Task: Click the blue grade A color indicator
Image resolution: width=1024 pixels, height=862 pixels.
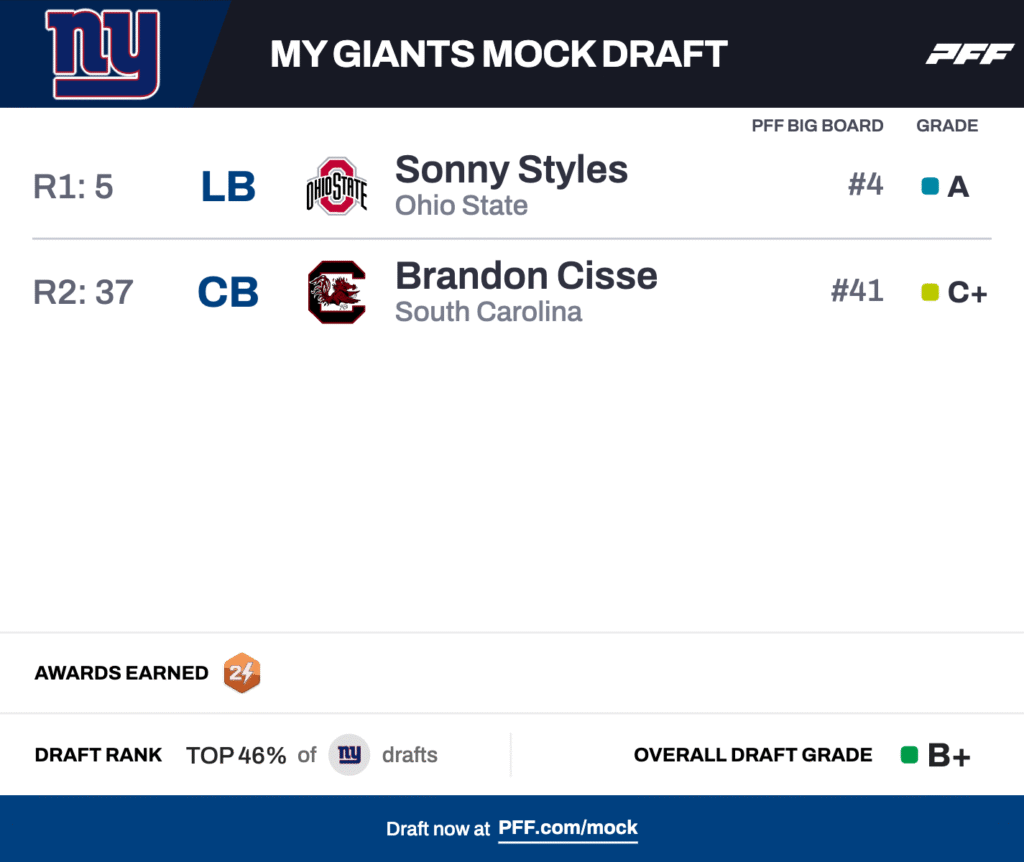Action: [930, 186]
